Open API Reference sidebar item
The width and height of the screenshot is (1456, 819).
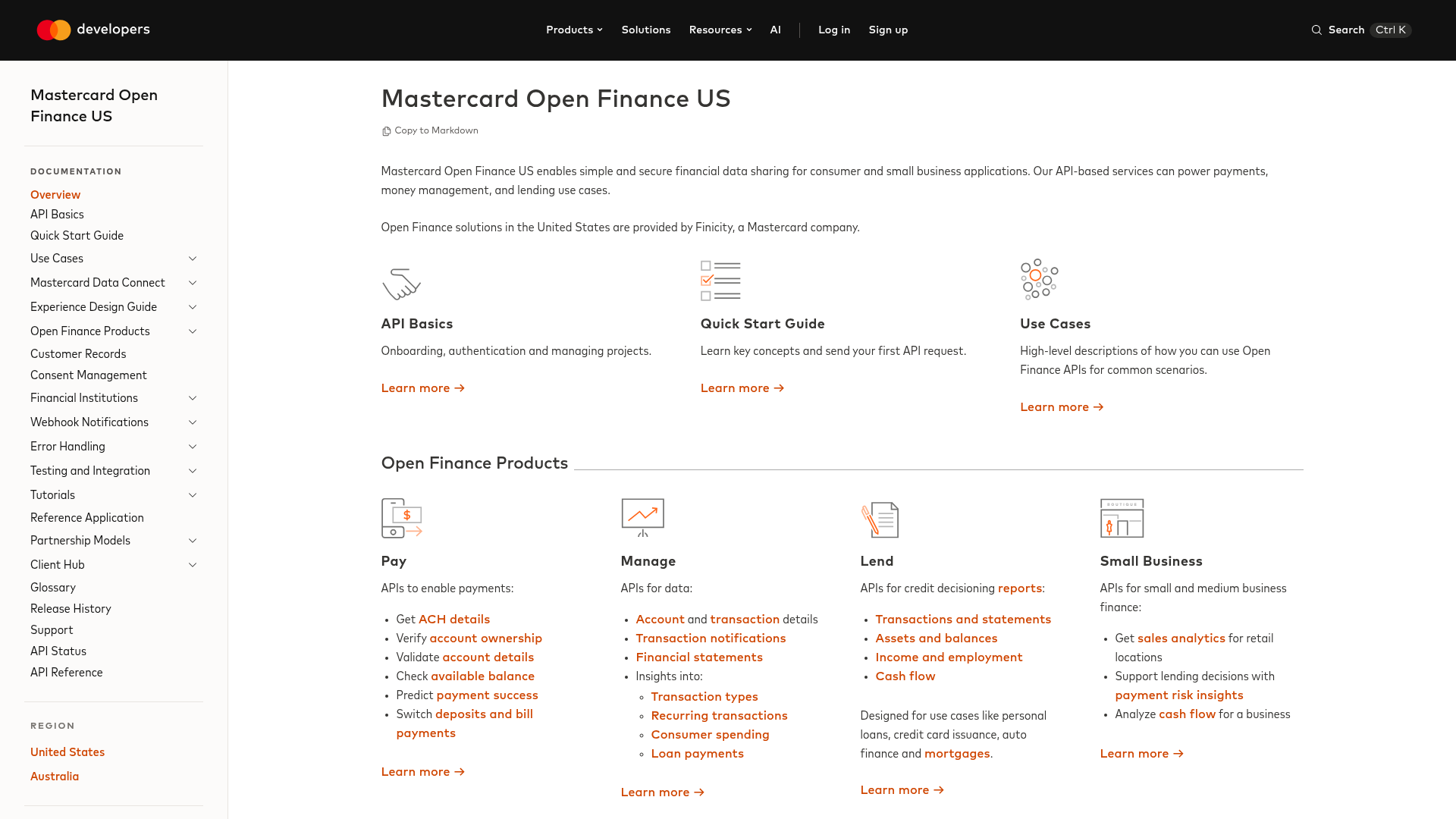click(x=67, y=673)
